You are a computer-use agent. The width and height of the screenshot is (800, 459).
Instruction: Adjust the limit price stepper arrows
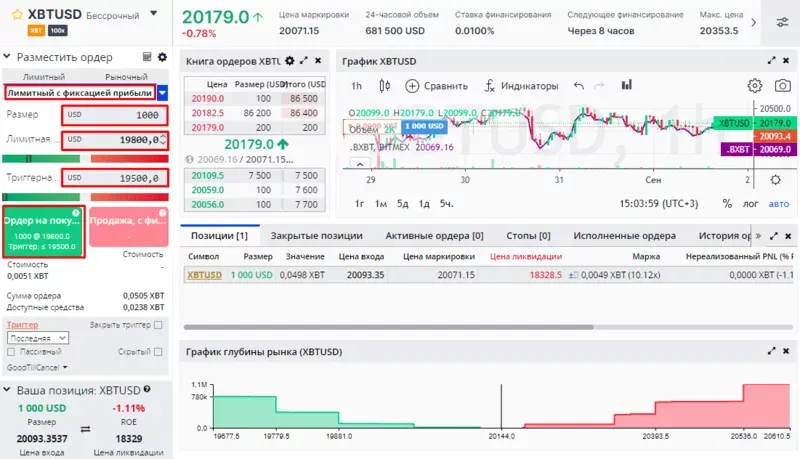pyautogui.click(x=163, y=140)
